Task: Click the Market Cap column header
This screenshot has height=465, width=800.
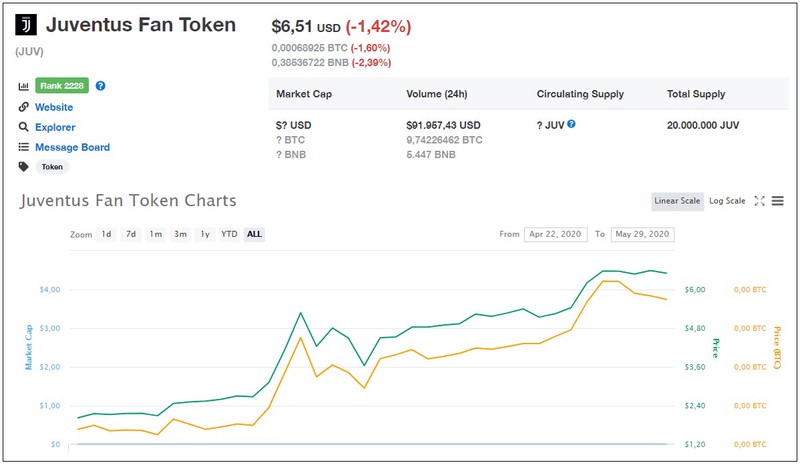Action: click(304, 94)
